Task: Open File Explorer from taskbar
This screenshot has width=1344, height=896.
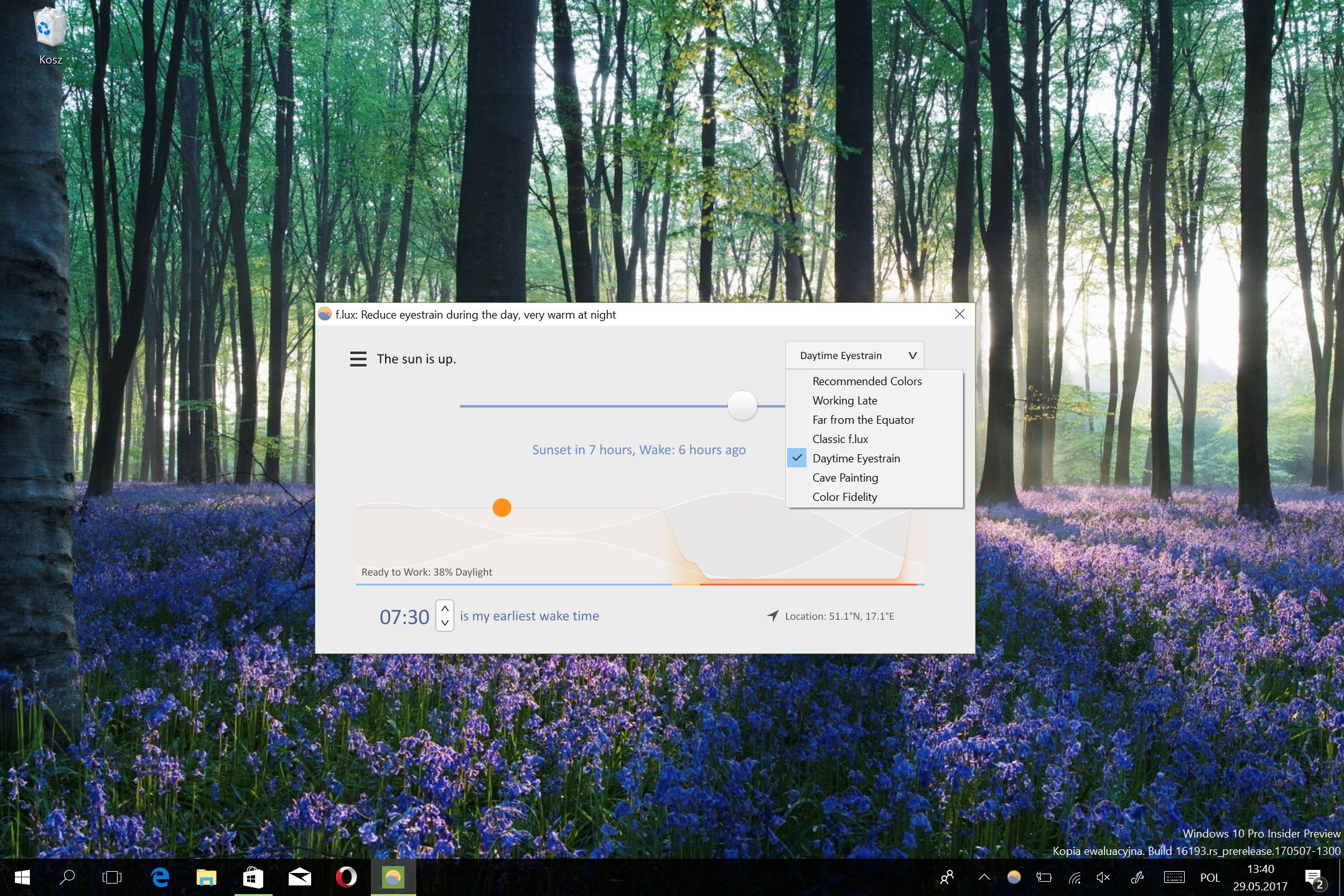Action: point(206,877)
